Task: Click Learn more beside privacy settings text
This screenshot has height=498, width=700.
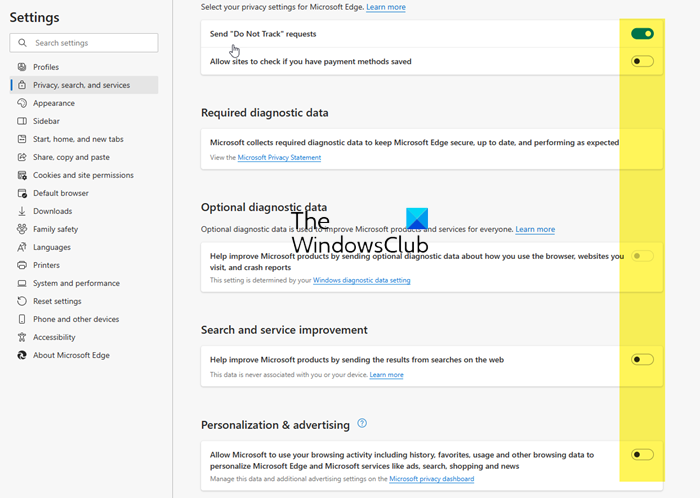Action: tap(386, 7)
